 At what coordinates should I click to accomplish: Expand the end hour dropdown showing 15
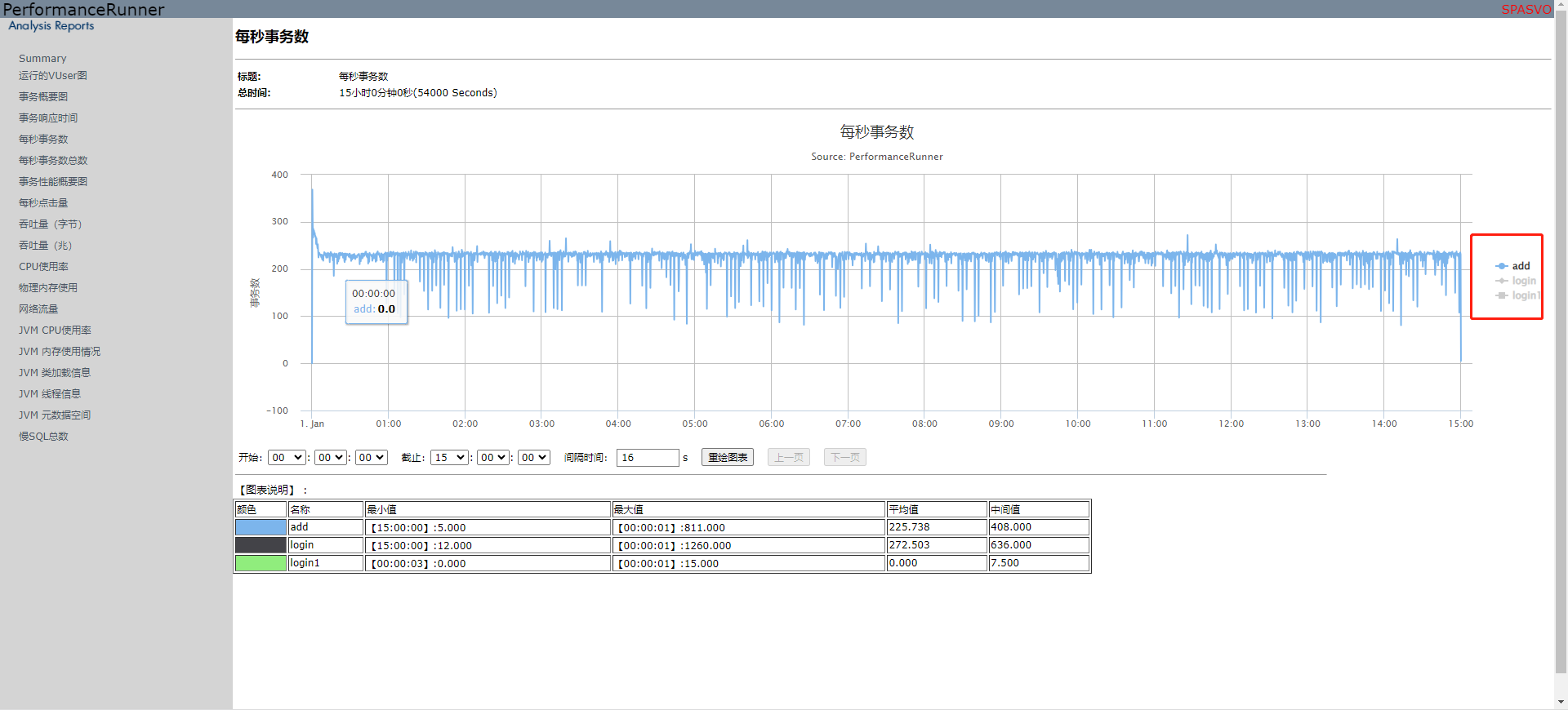pos(449,458)
